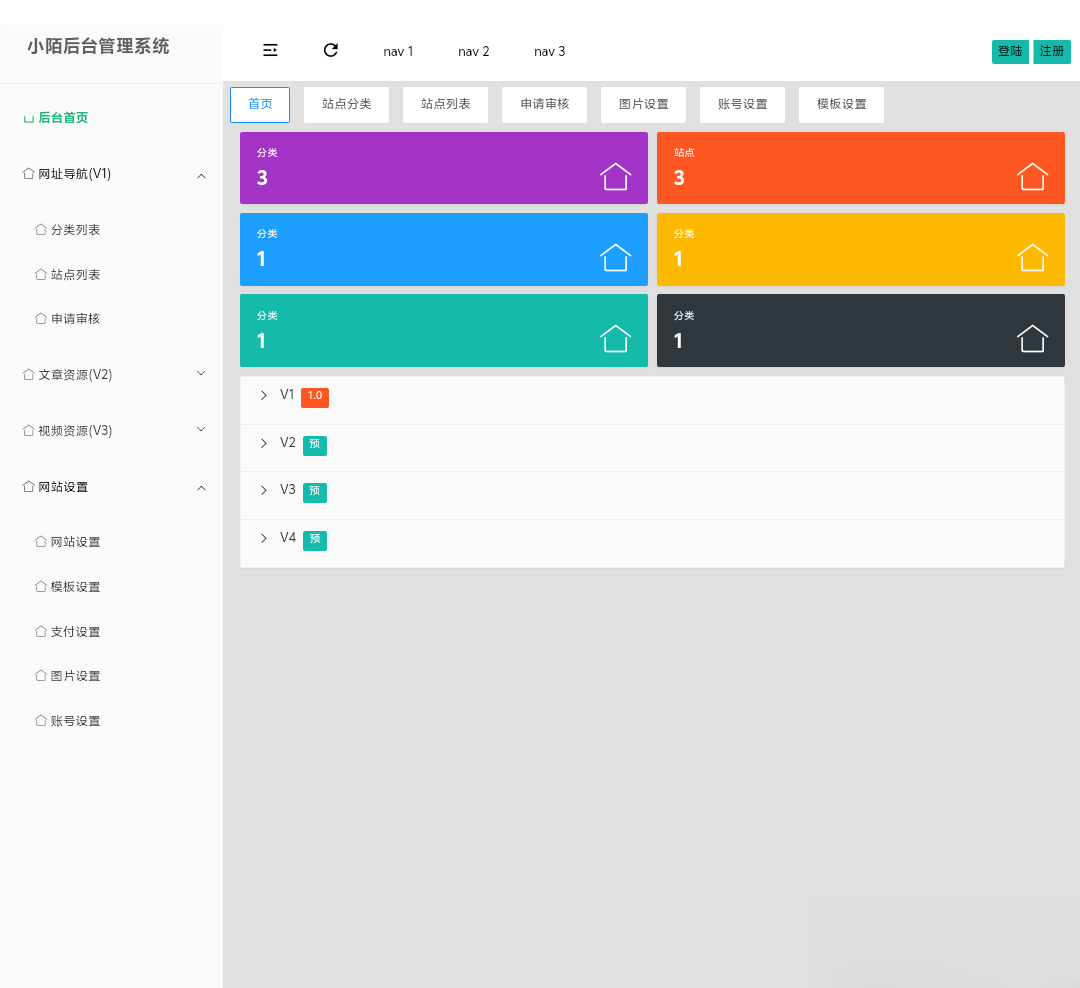Click the home icon on the orange 站点 card

1032,177
